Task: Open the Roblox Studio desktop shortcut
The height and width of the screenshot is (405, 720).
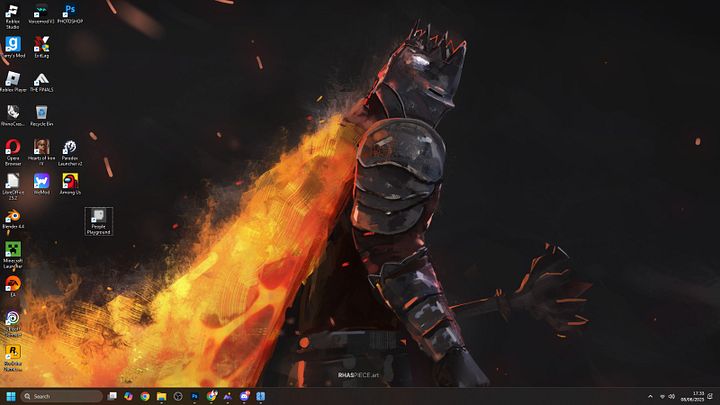Action: click(12, 17)
